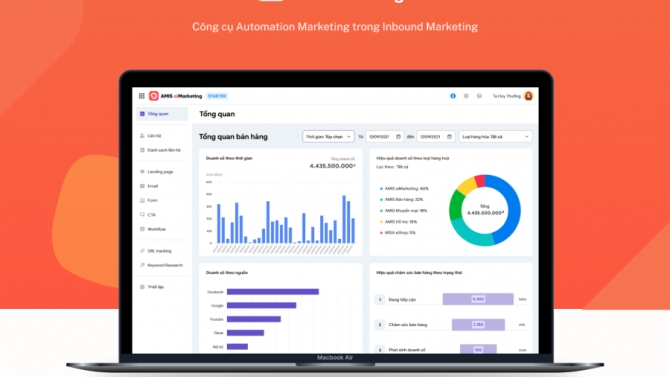This screenshot has height=377, width=670.
Task: Click the user name Tạ Huy Thưởng
Action: (506, 96)
